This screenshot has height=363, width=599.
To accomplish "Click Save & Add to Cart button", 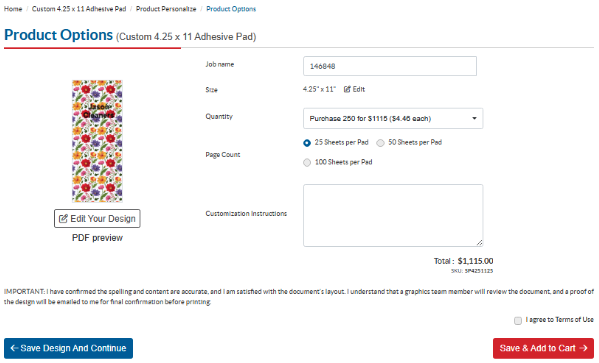I will (543, 348).
